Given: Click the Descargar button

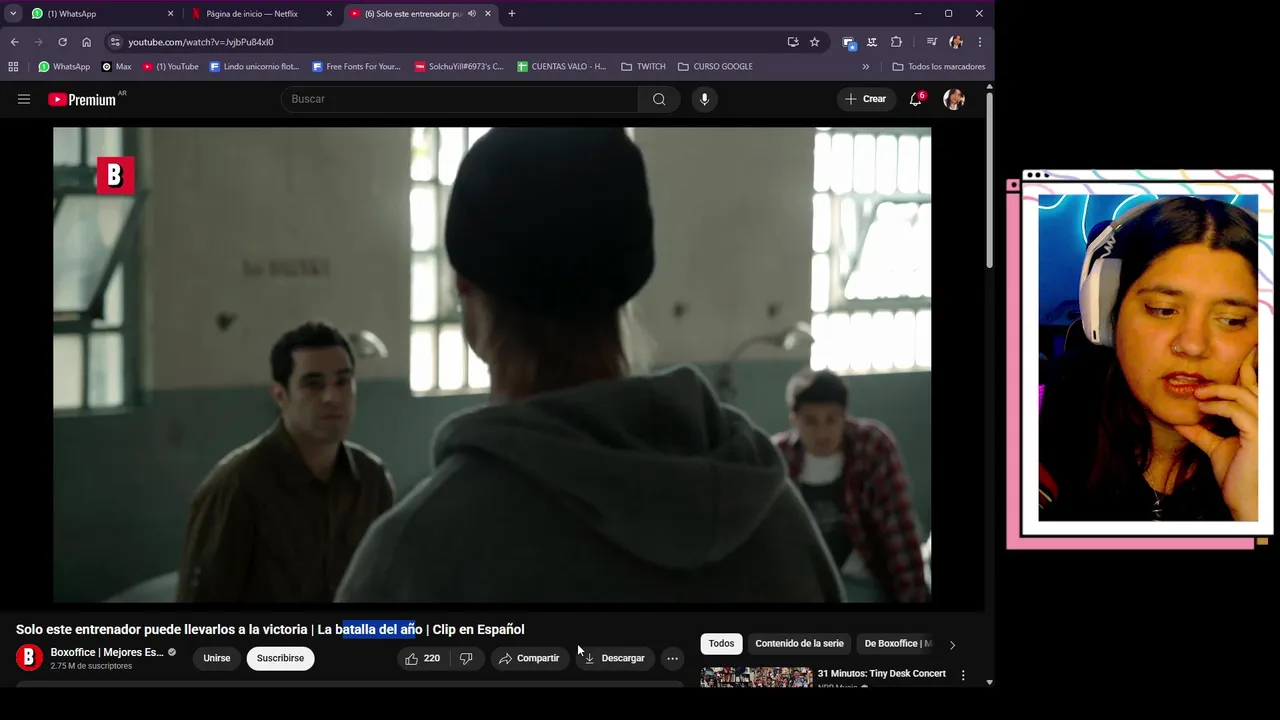Looking at the screenshot, I should [x=614, y=658].
